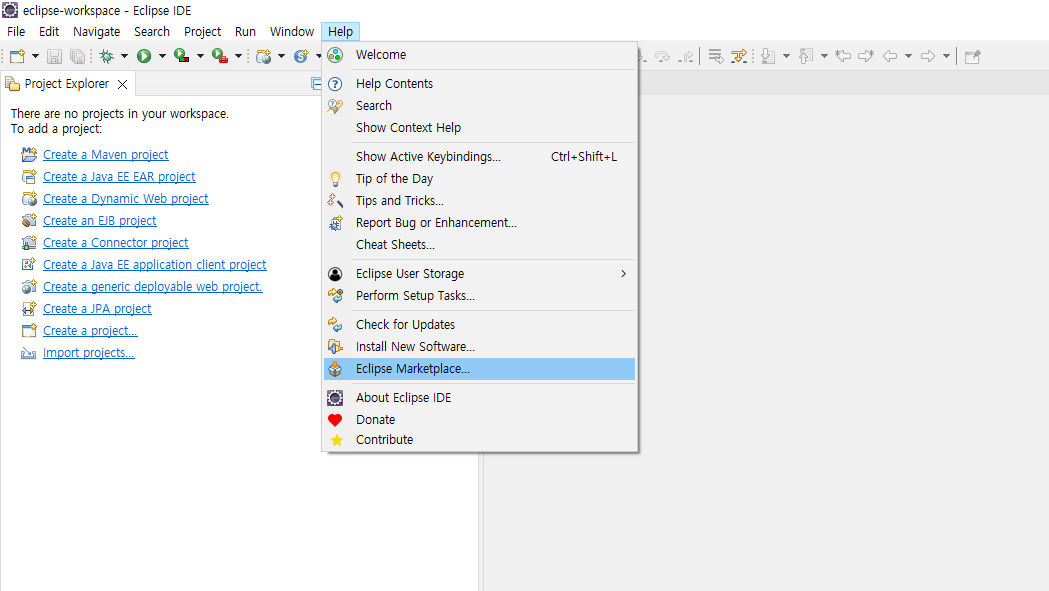This screenshot has width=1049, height=591.
Task: Open the Window menu
Action: [292, 31]
